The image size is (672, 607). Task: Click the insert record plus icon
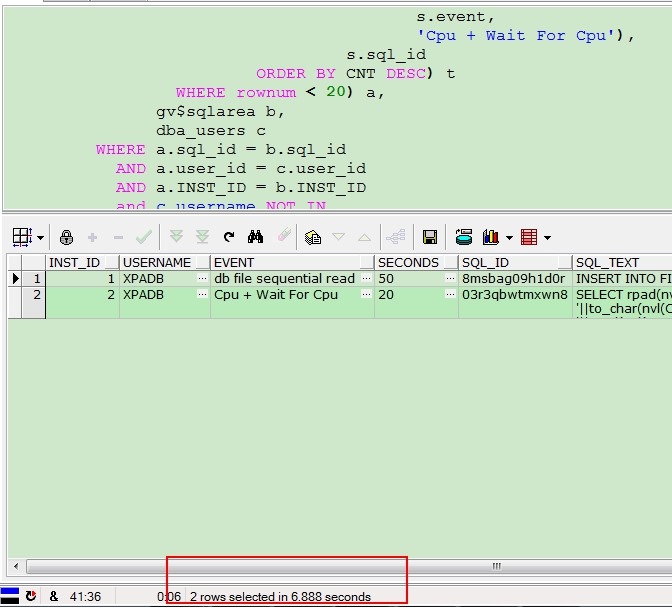tap(92, 237)
